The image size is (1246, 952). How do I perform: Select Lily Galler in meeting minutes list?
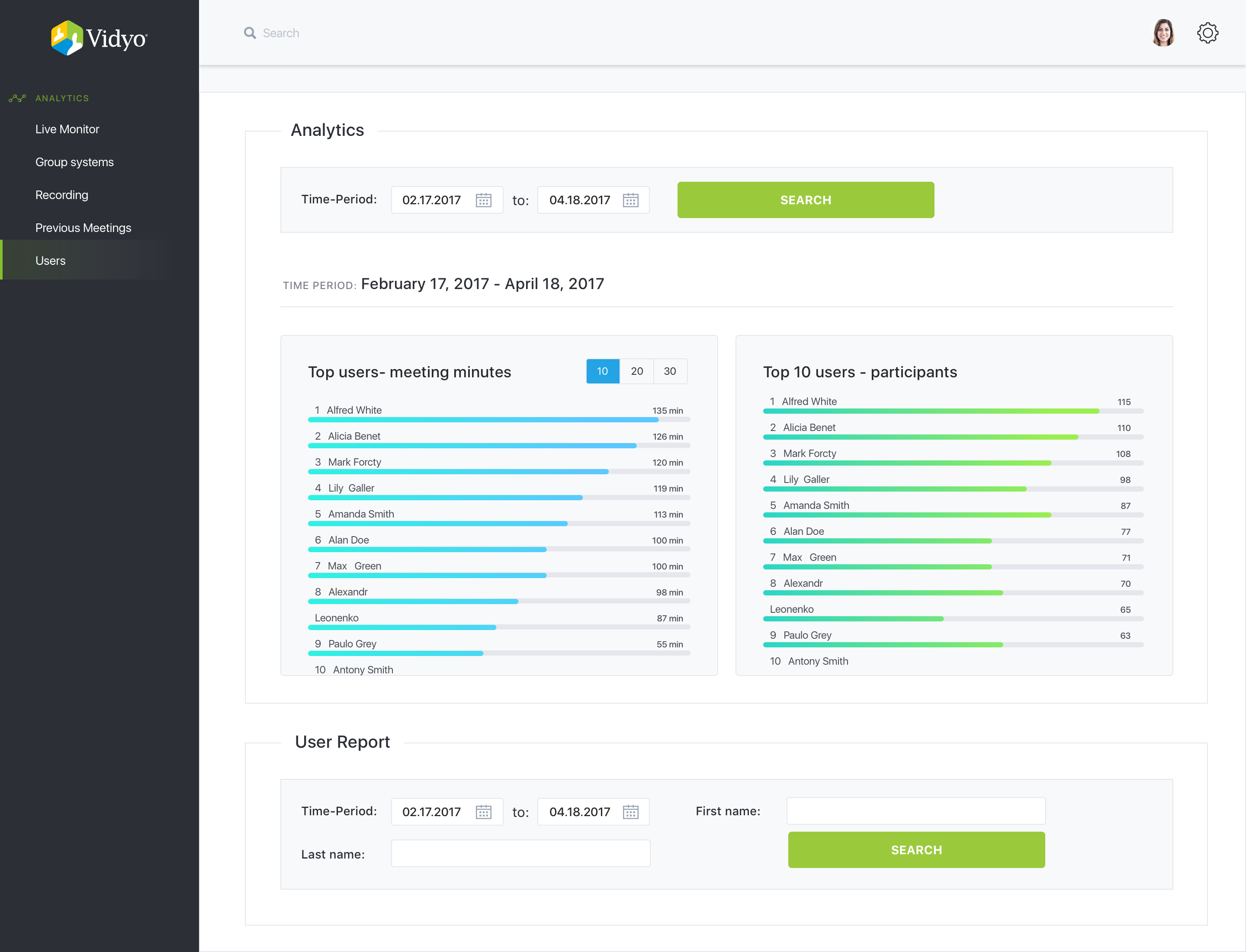351,488
